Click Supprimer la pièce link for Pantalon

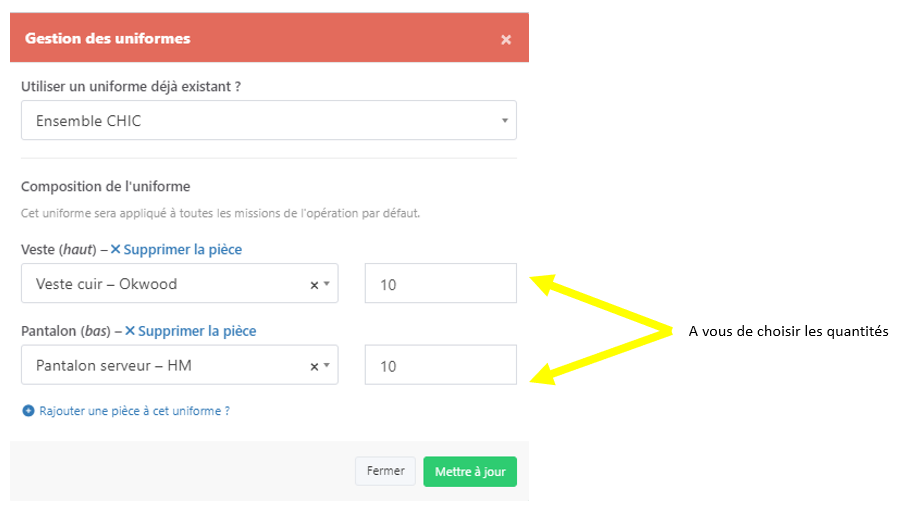click(197, 331)
